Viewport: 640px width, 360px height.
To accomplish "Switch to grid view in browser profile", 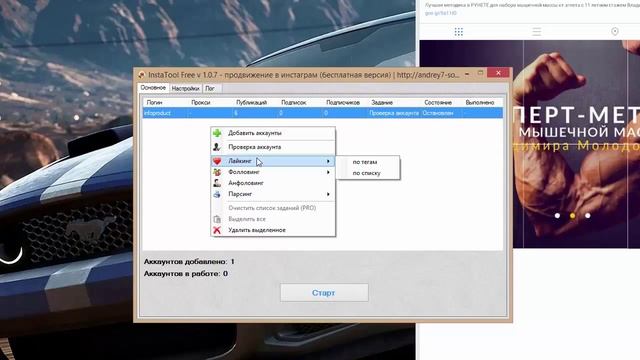I will [459, 32].
